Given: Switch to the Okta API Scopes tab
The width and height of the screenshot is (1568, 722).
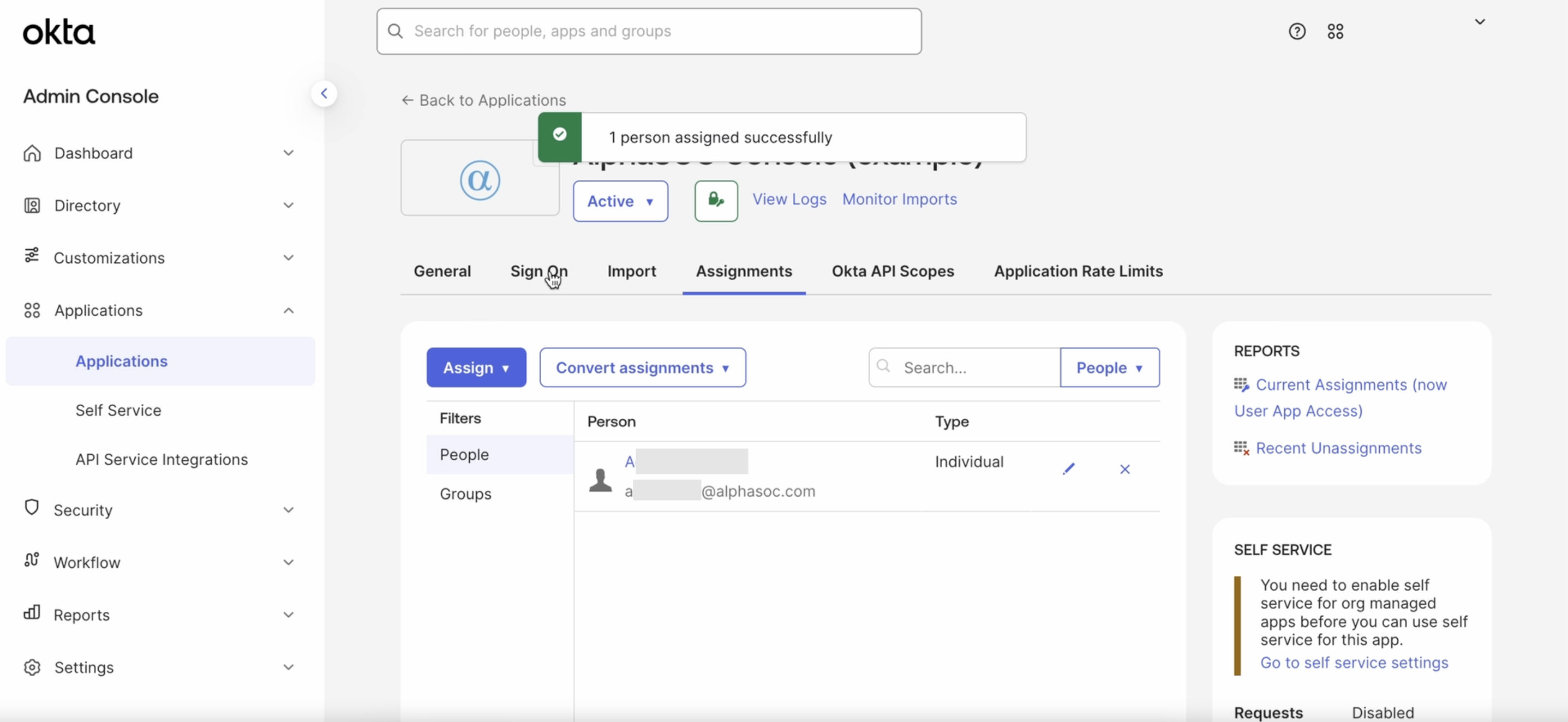Looking at the screenshot, I should pyautogui.click(x=893, y=271).
